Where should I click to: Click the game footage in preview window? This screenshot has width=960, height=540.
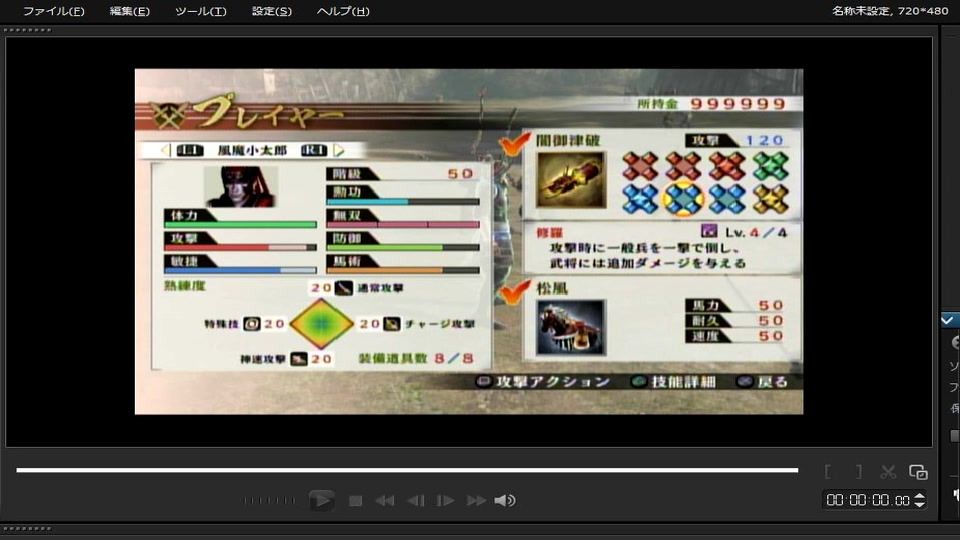pyautogui.click(x=469, y=241)
